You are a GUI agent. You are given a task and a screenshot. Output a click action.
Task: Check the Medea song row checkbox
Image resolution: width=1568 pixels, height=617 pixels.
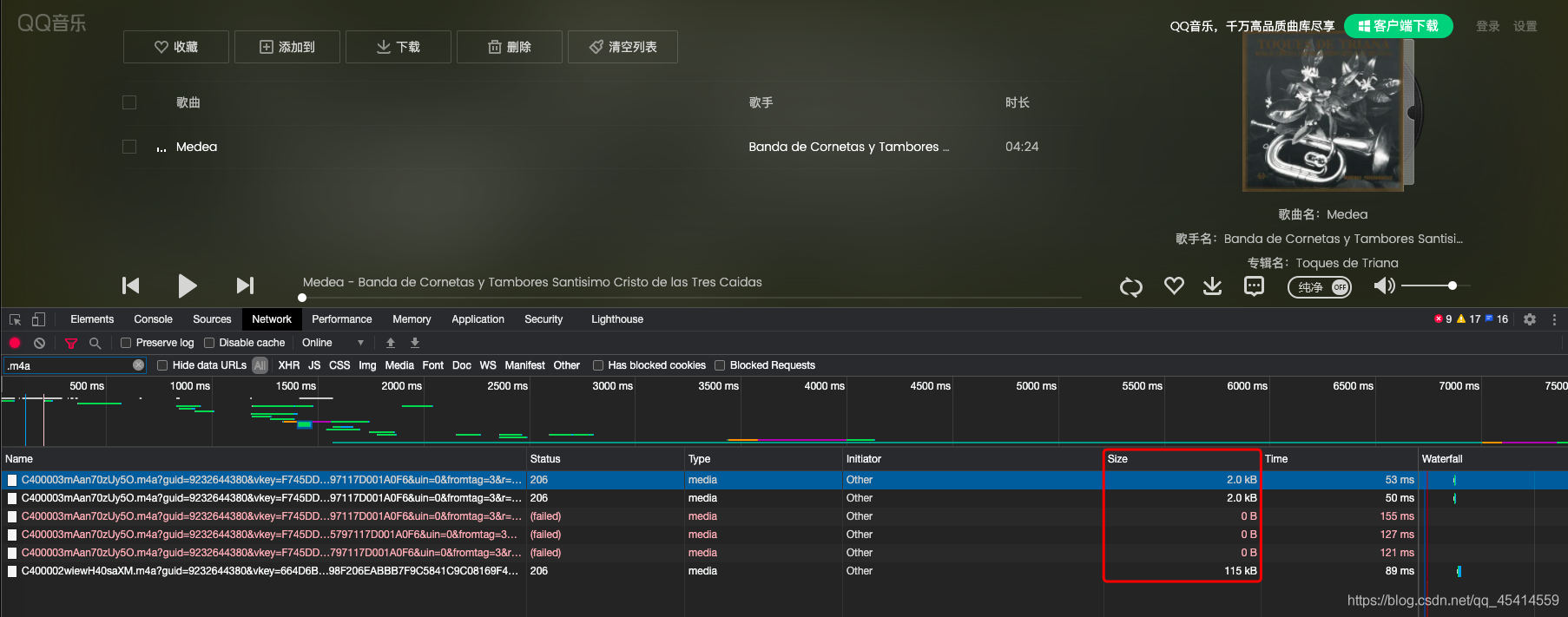tap(129, 147)
